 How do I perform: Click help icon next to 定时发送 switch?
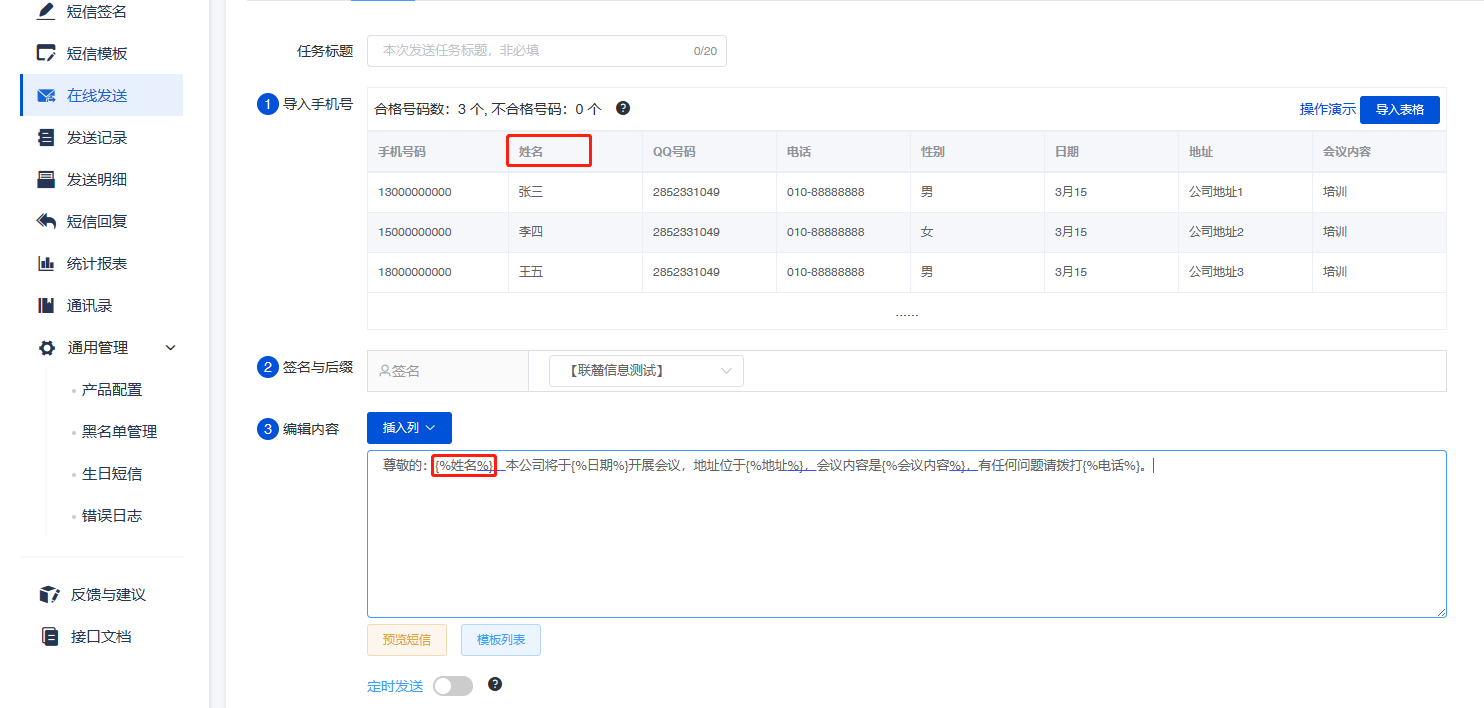[x=494, y=685]
